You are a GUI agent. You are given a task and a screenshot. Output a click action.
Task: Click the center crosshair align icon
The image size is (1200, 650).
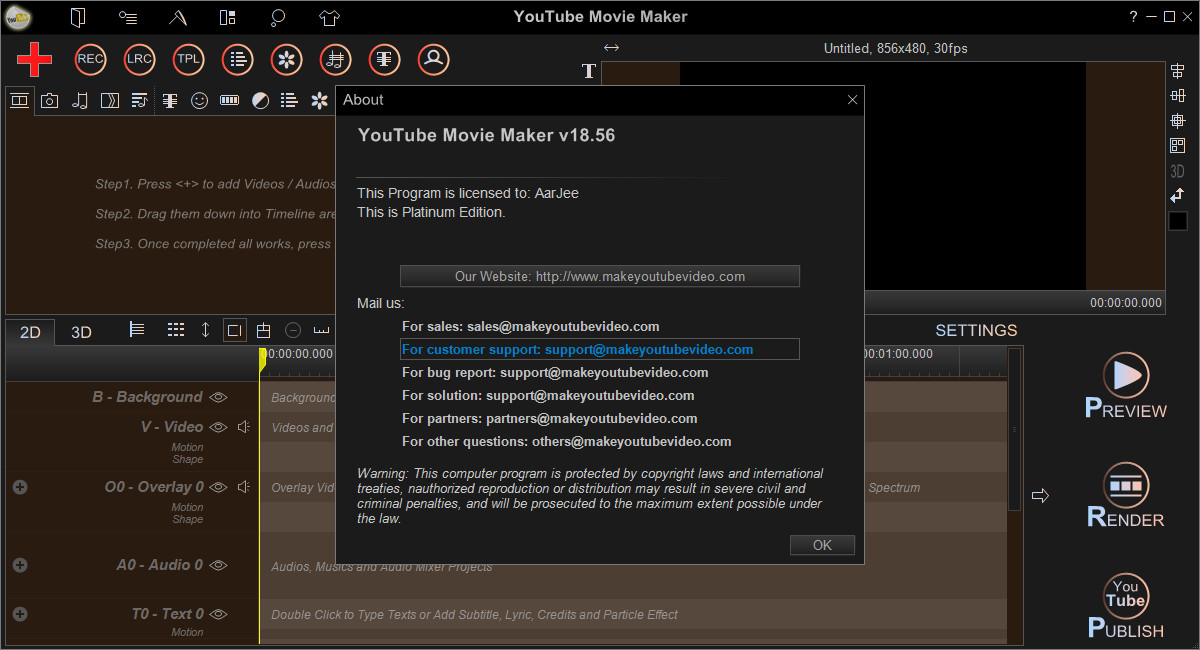pos(1178,121)
